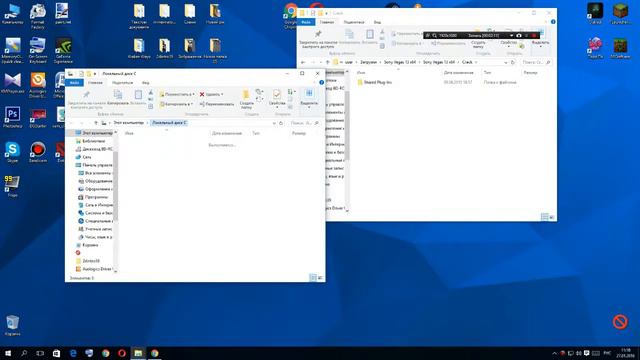Click the user breadcrumb in the Crack window

(x=349, y=62)
